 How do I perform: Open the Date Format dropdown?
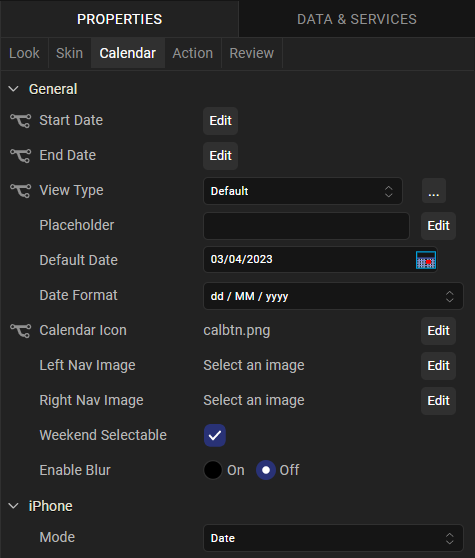coord(333,296)
